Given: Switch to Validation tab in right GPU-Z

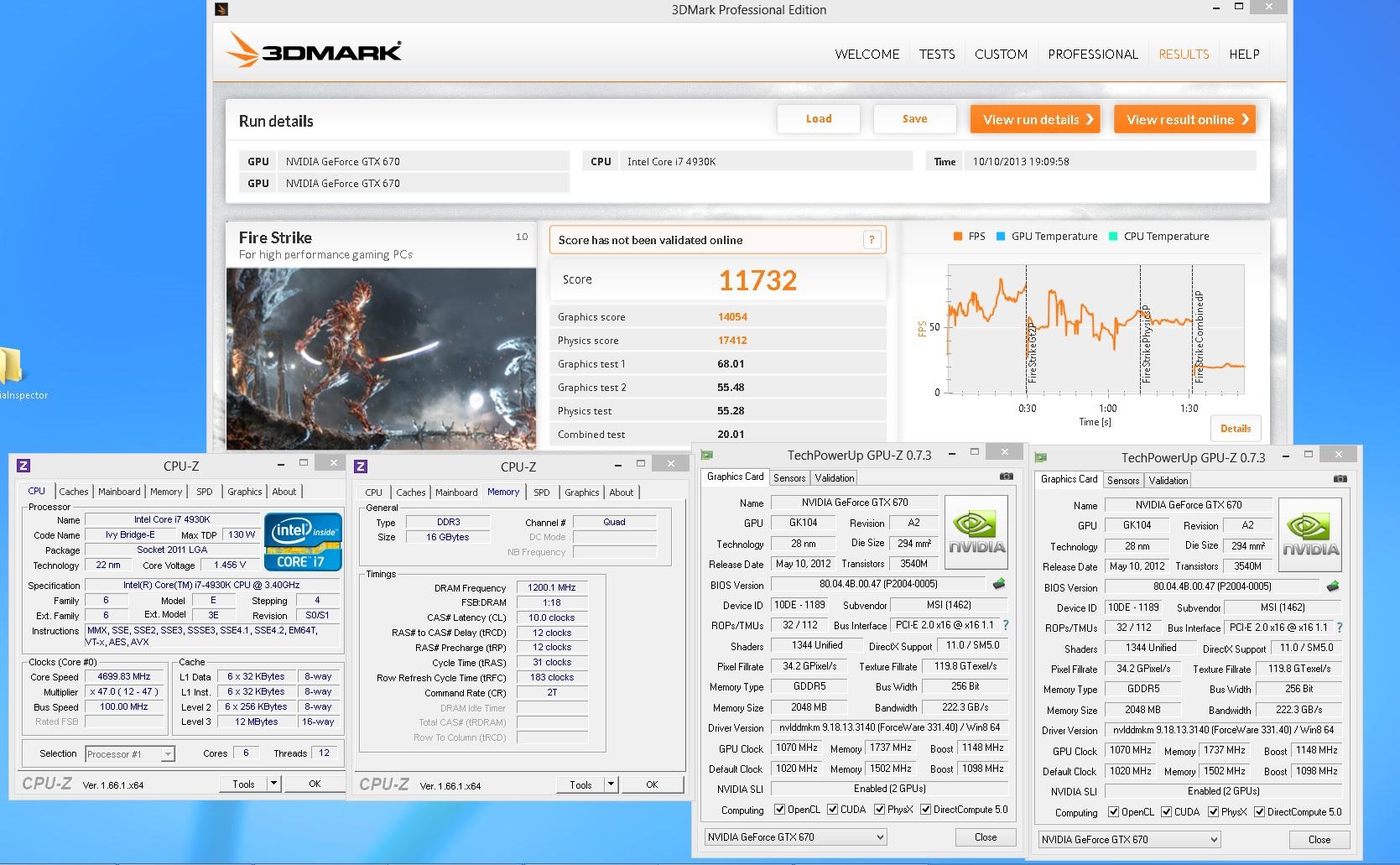Looking at the screenshot, I should click(1168, 481).
